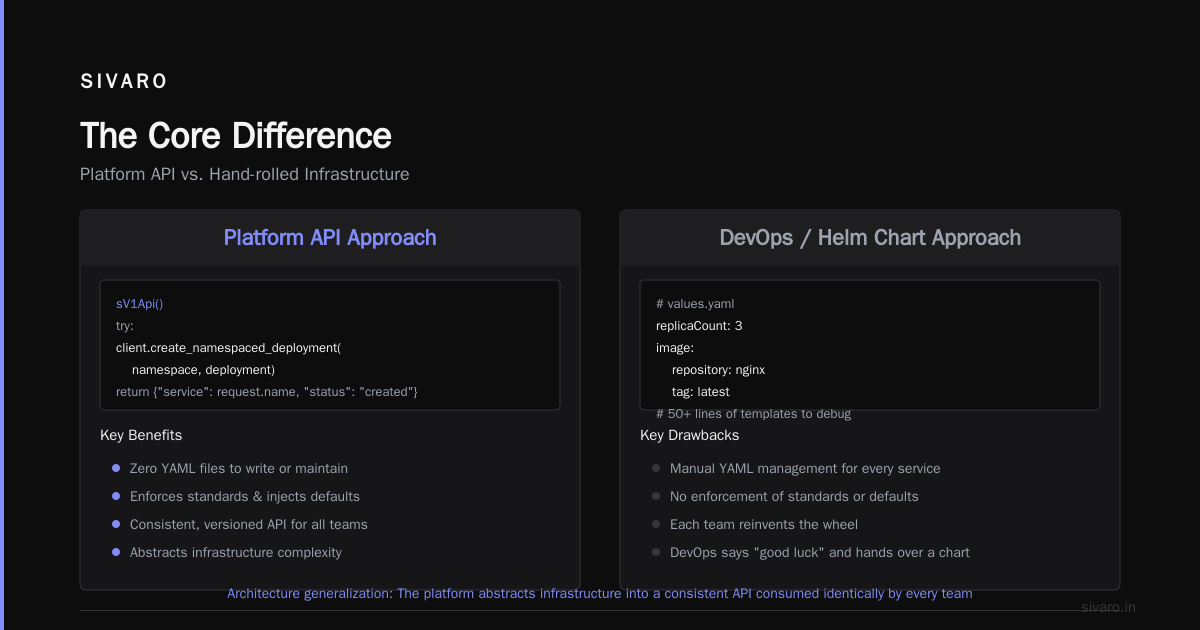Click "# 50+ lines of templates to debug"
Screen dimensions: 1200x630
tap(754, 413)
